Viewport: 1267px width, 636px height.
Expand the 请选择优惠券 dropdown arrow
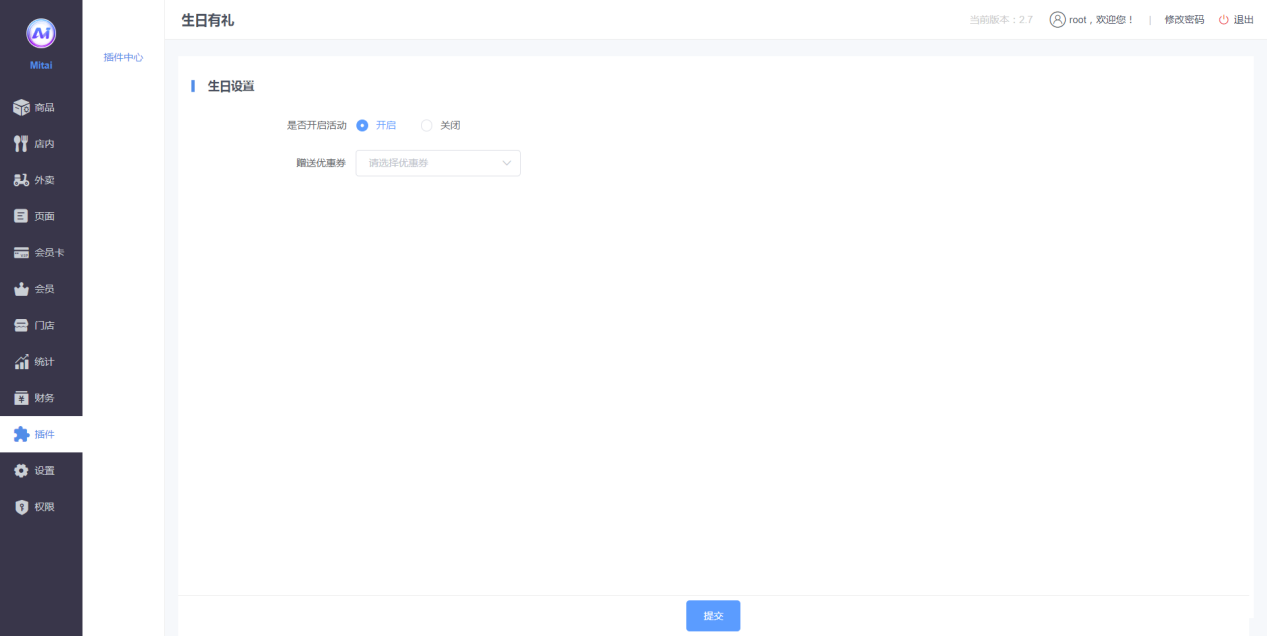[x=507, y=163]
